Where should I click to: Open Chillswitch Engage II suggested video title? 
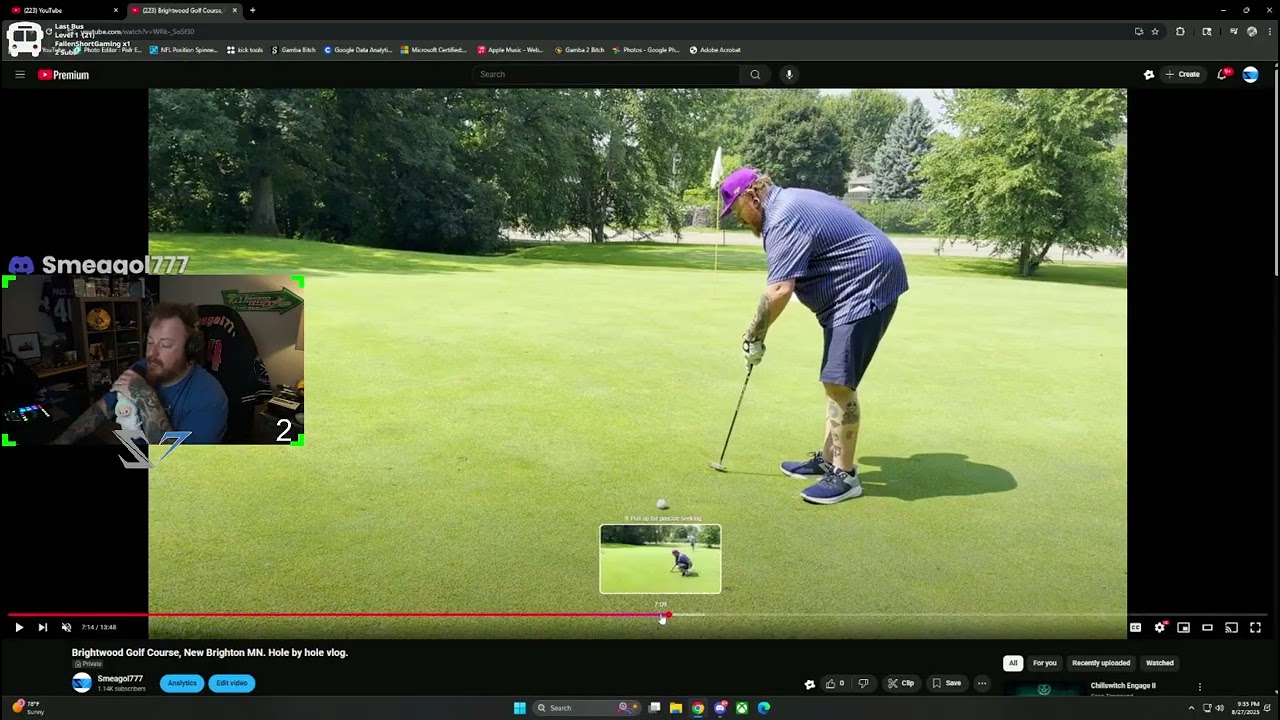[1123, 686]
